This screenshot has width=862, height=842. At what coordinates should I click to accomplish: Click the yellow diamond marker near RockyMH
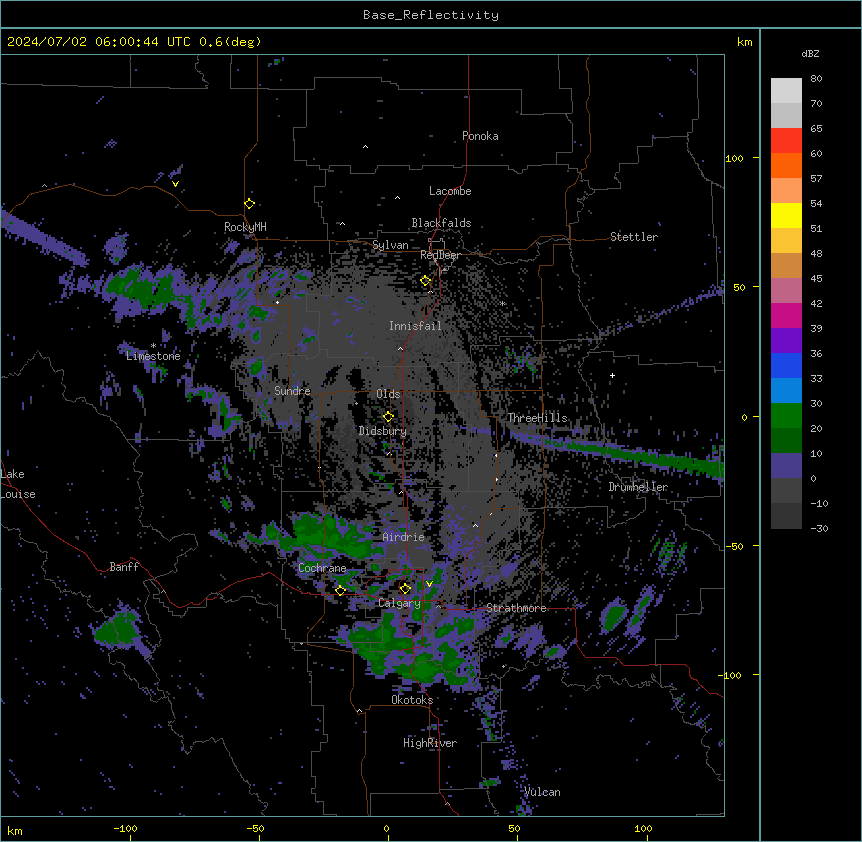point(250,204)
